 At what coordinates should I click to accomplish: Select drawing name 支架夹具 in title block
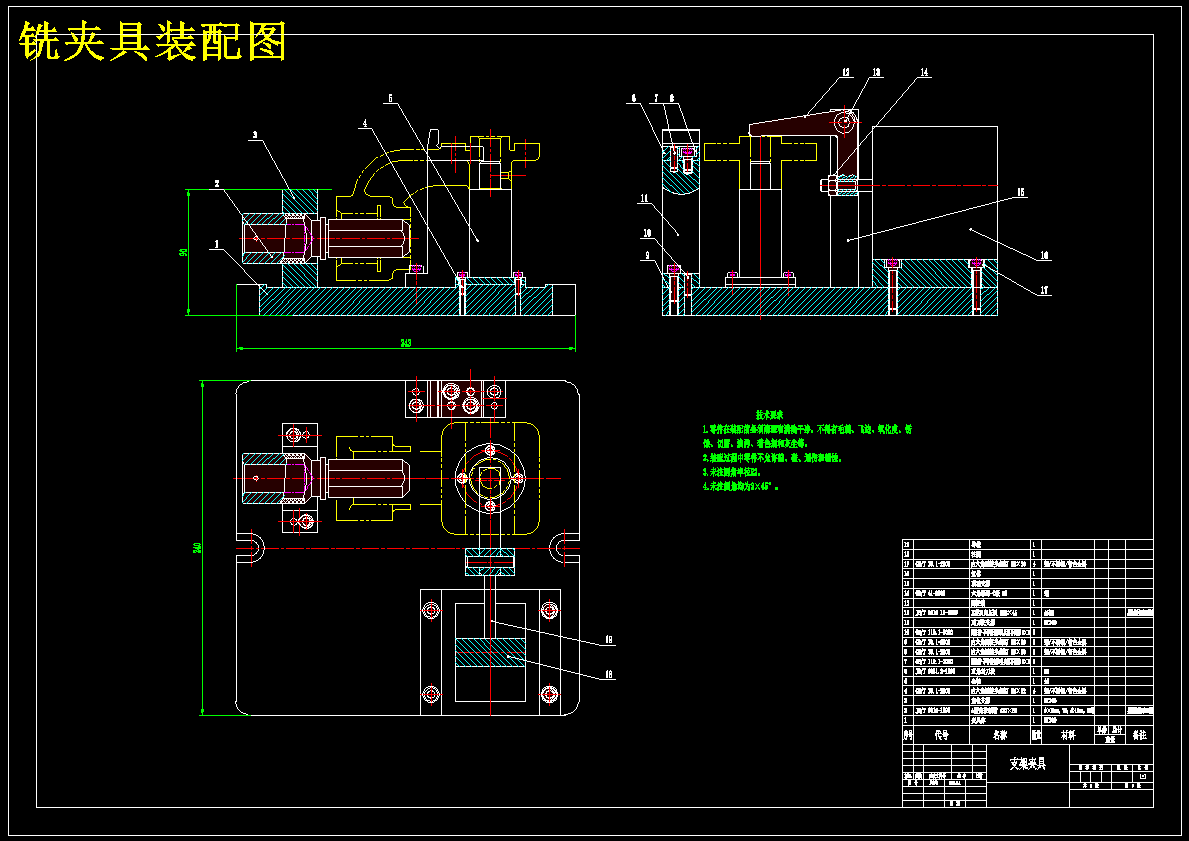tap(1027, 764)
